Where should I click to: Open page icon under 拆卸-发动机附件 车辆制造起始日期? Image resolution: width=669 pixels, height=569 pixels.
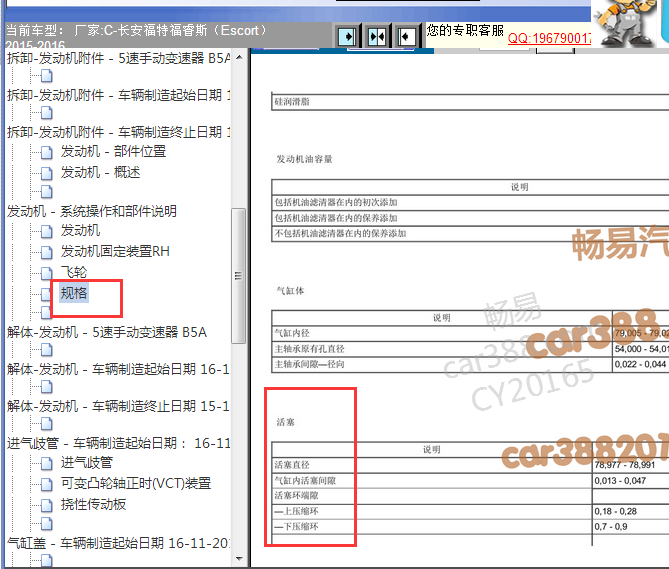point(47,113)
